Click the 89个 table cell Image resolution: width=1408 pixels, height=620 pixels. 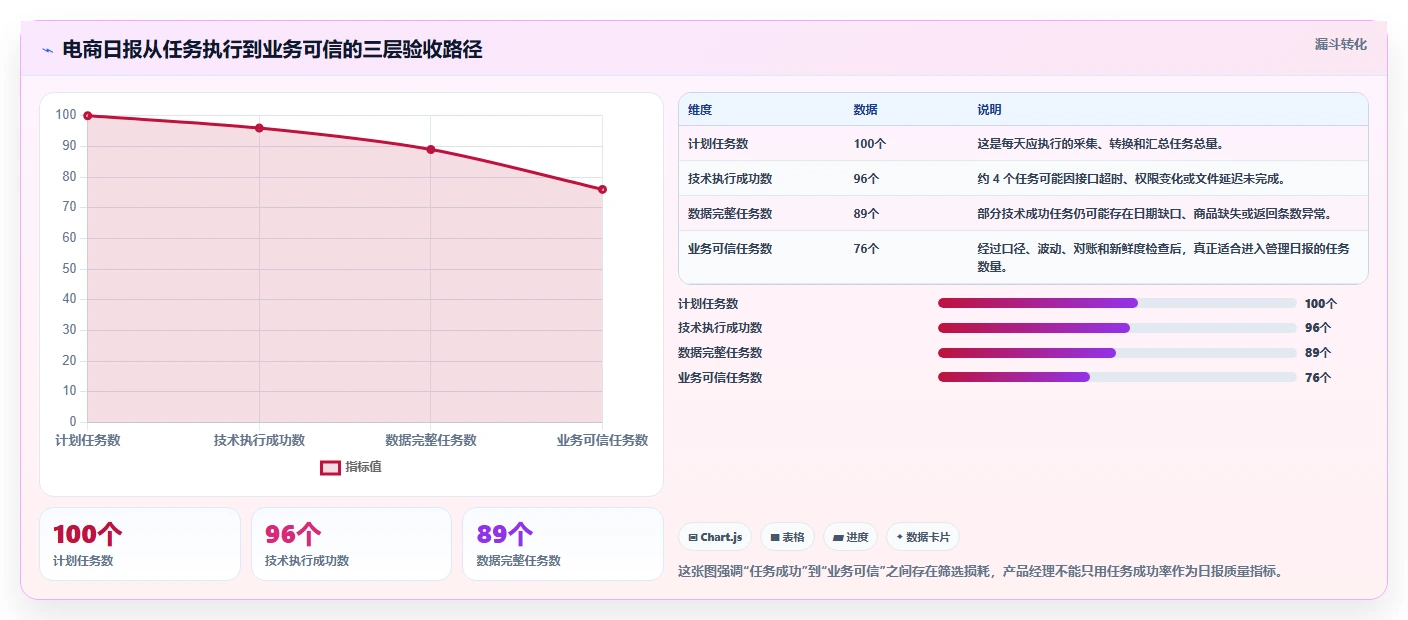point(867,214)
